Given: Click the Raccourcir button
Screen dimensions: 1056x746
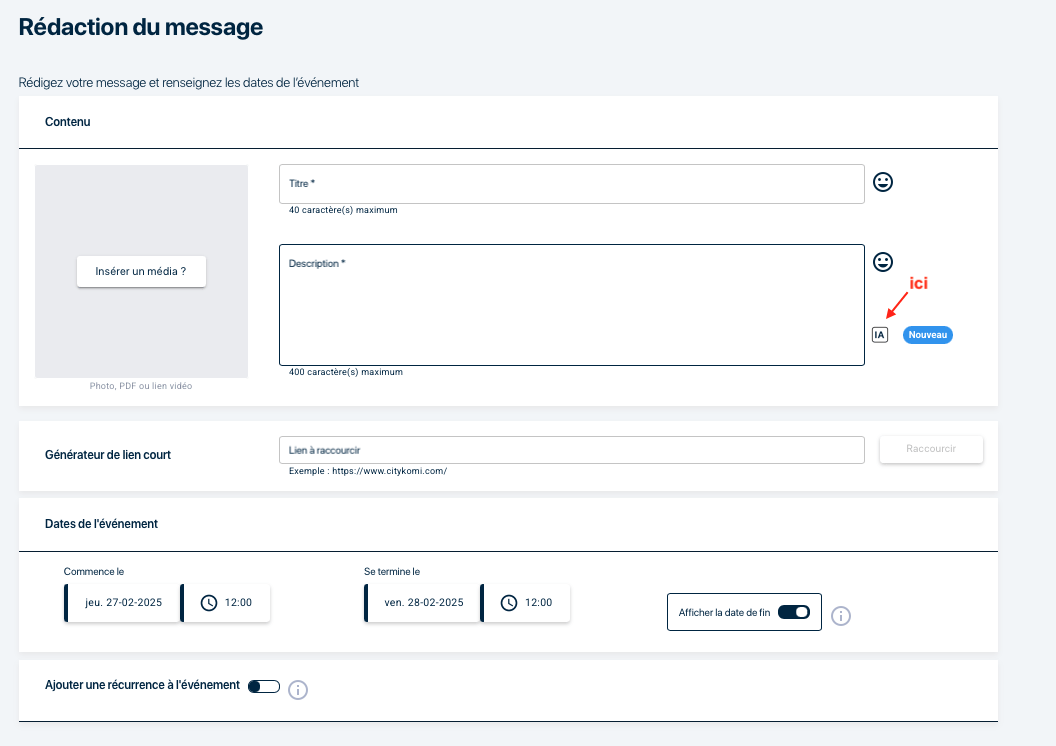Looking at the screenshot, I should point(931,449).
